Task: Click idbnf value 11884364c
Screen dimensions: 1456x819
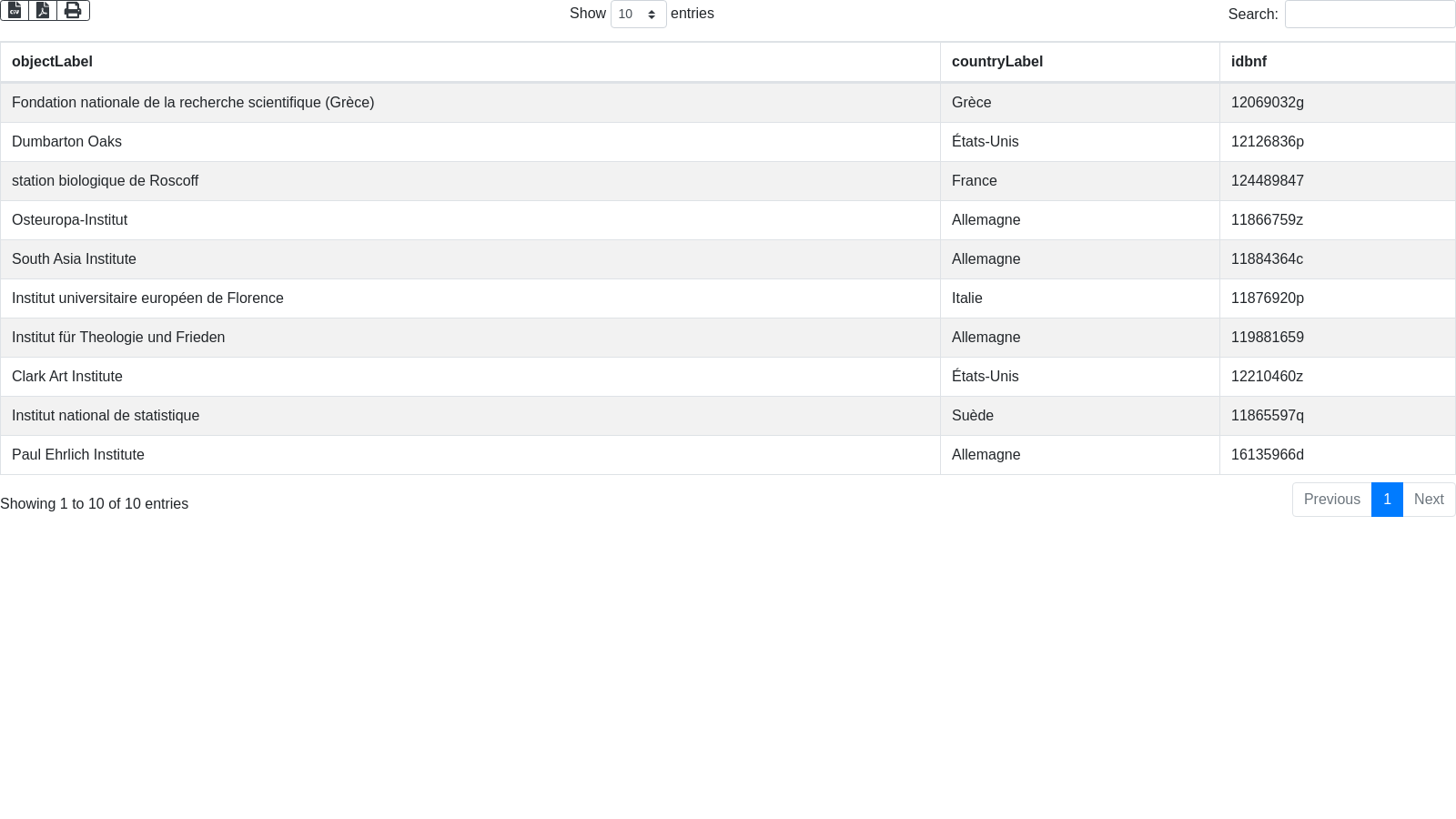Action: [1338, 259]
